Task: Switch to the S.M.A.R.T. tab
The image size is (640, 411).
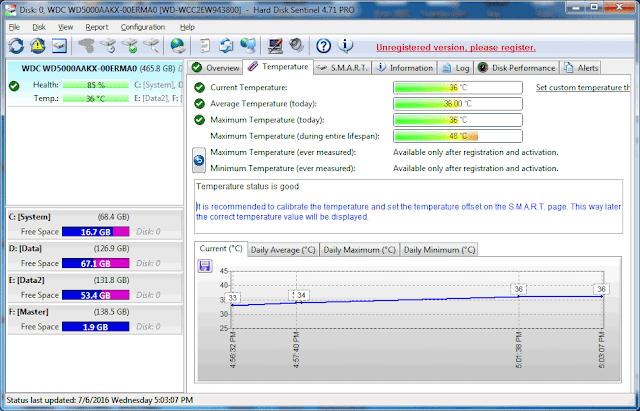Action: (x=343, y=68)
